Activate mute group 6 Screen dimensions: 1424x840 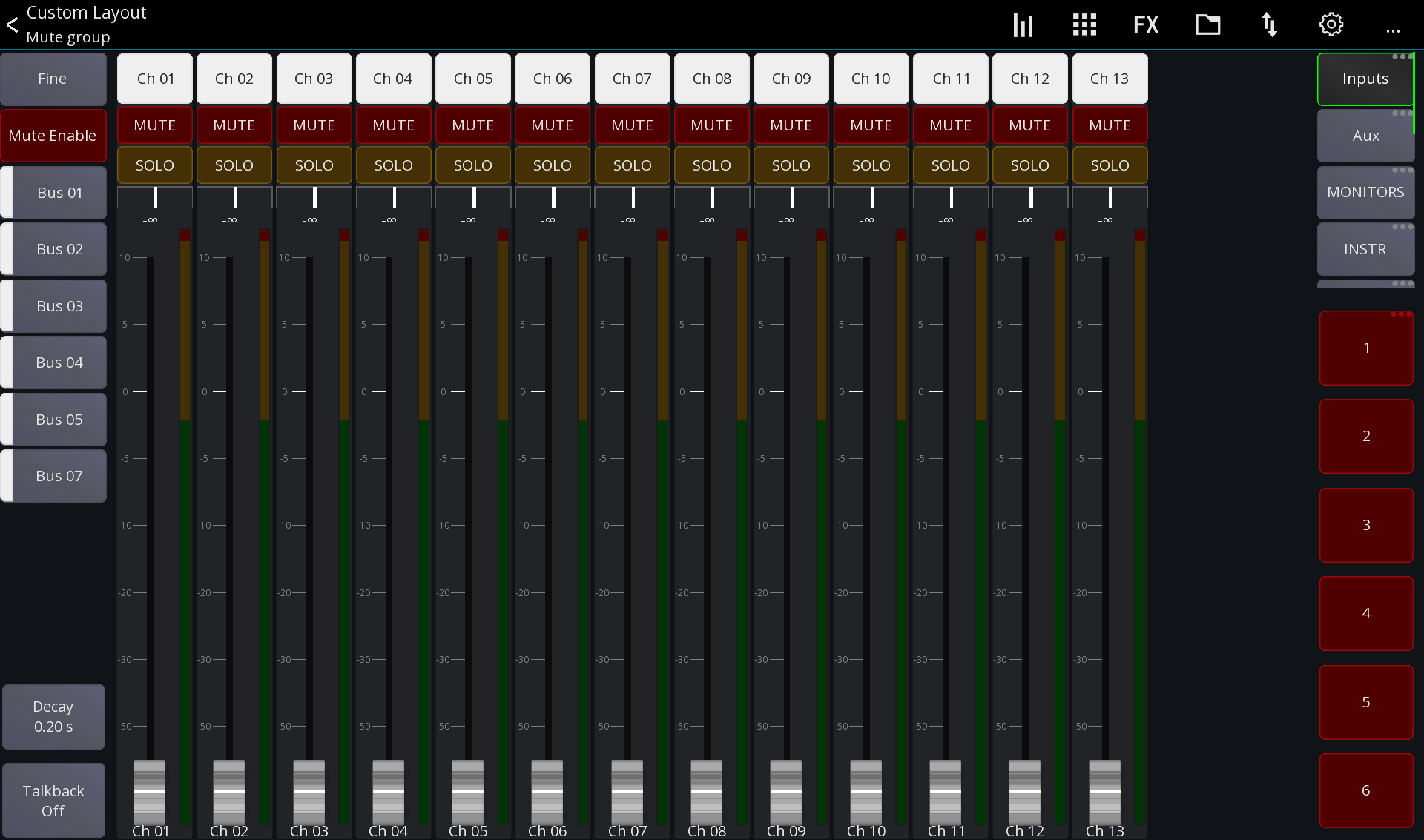(x=1366, y=790)
